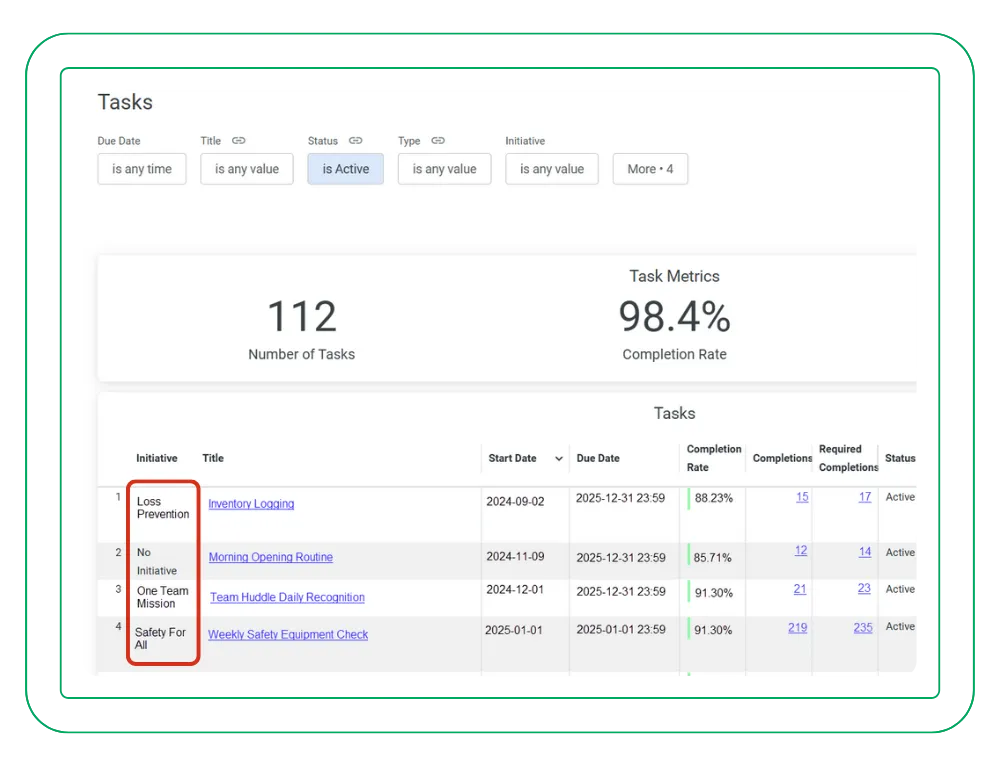
Task: Click the 98.4% Completion Rate metric
Action: click(675, 317)
